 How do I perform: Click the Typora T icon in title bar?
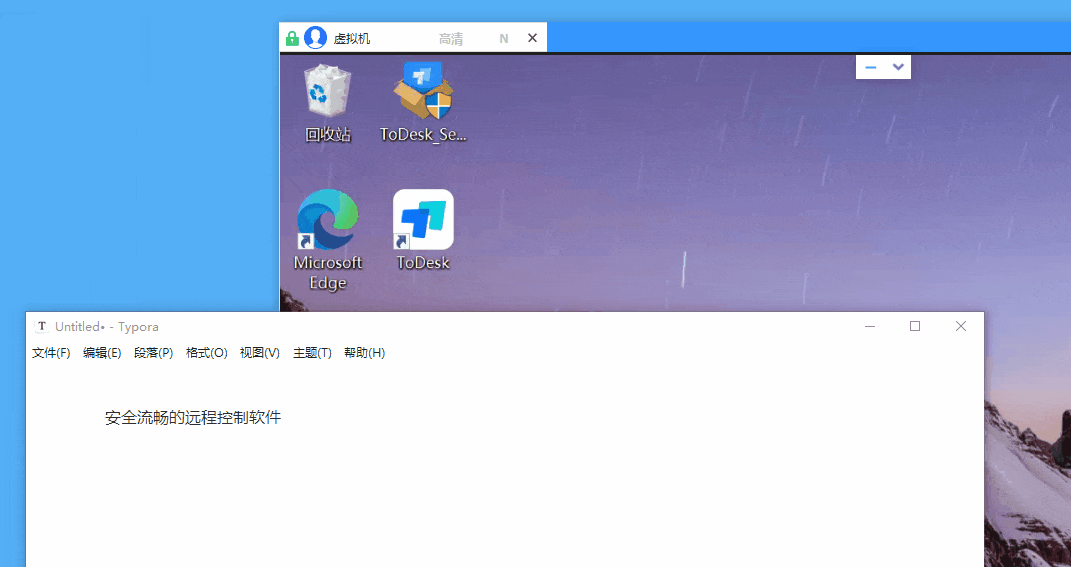point(42,326)
